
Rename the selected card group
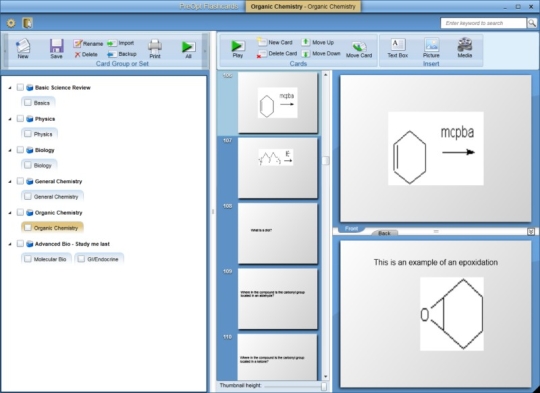(88, 43)
